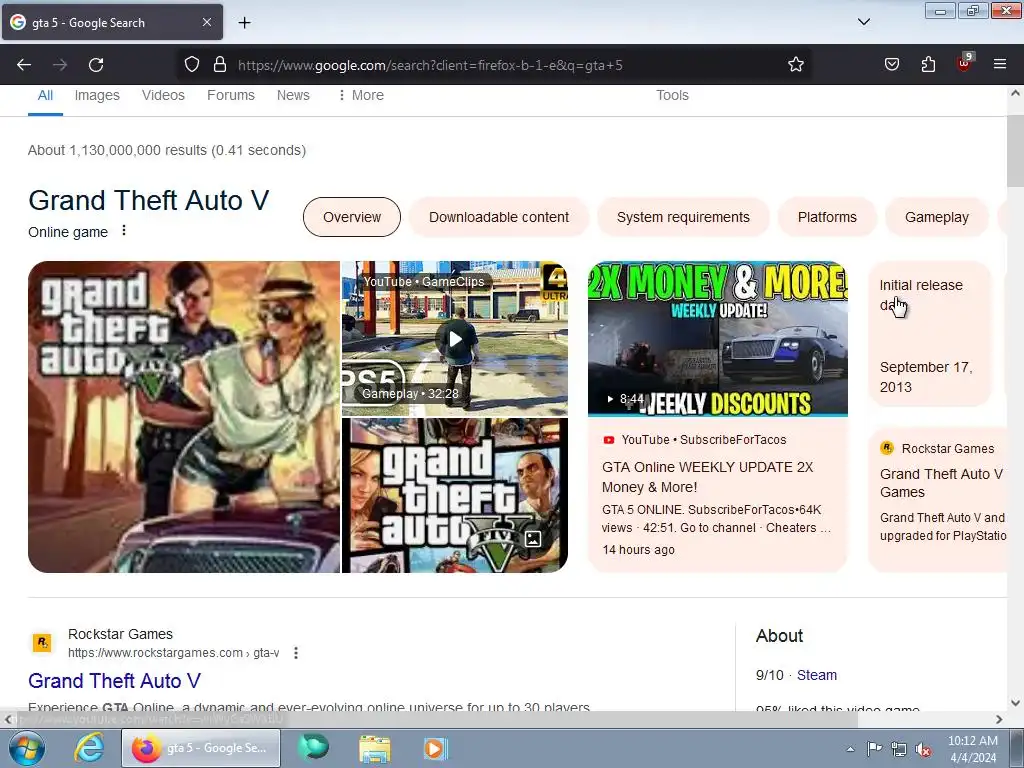The image size is (1024, 768).
Task: Open Windows Explorer folder in taskbar
Action: 374,748
